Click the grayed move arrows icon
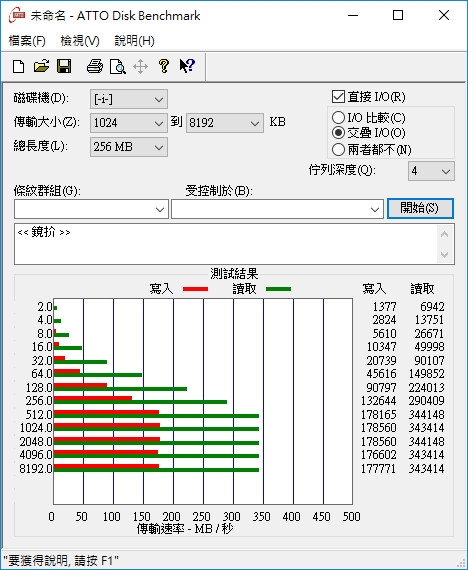 [x=140, y=67]
